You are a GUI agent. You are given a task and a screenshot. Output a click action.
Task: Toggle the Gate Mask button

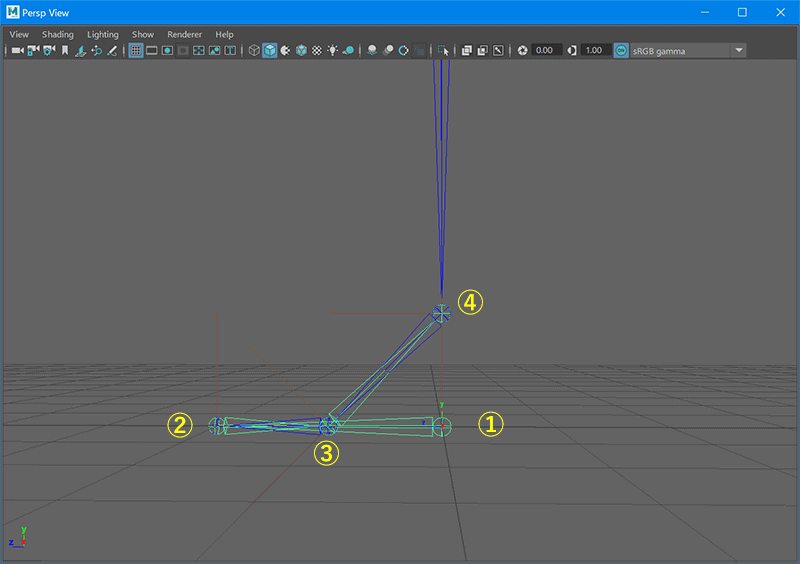click(x=183, y=50)
